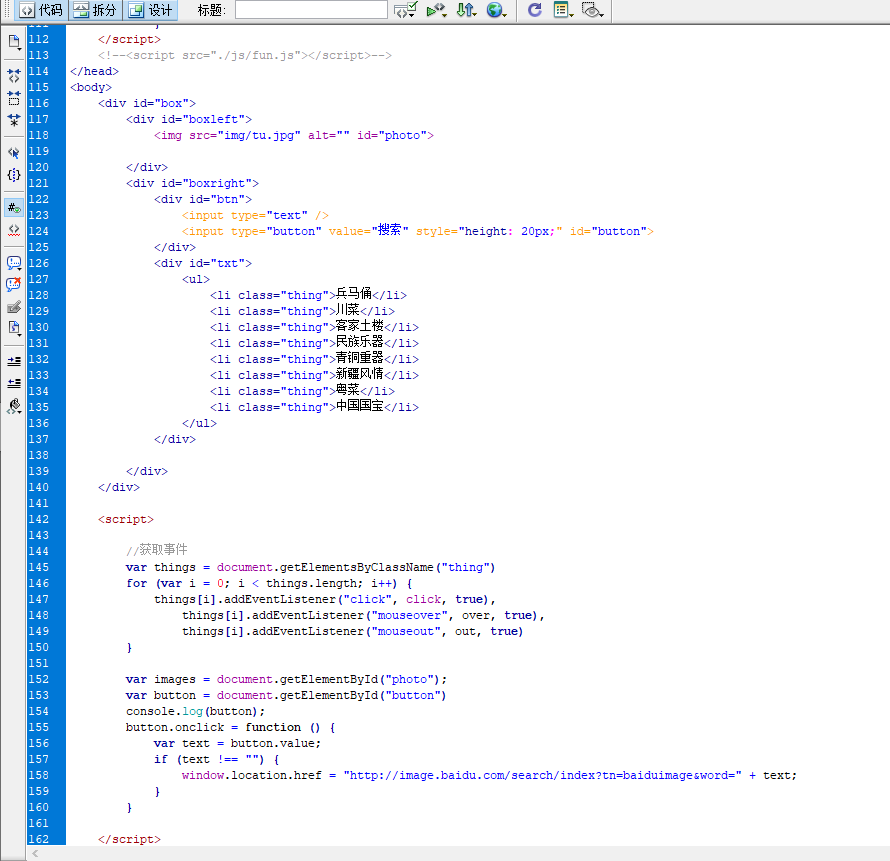
Task: Toggle highlight invalid code
Action: 14,230
